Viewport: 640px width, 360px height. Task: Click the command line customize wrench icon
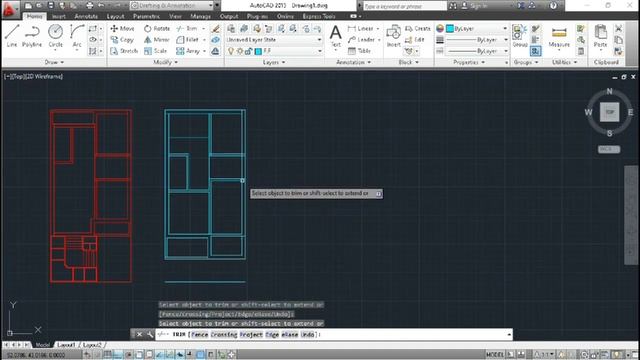pos(150,334)
